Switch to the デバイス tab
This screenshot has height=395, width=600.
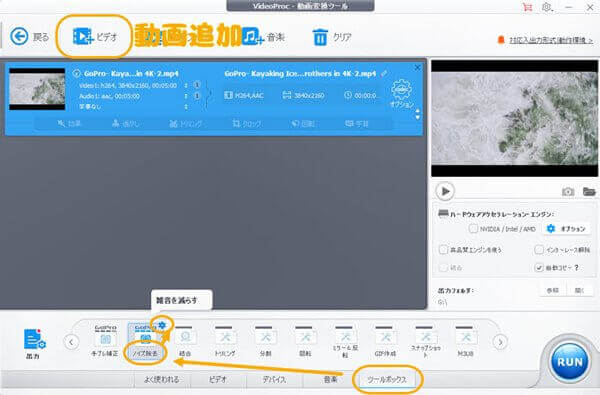click(274, 379)
